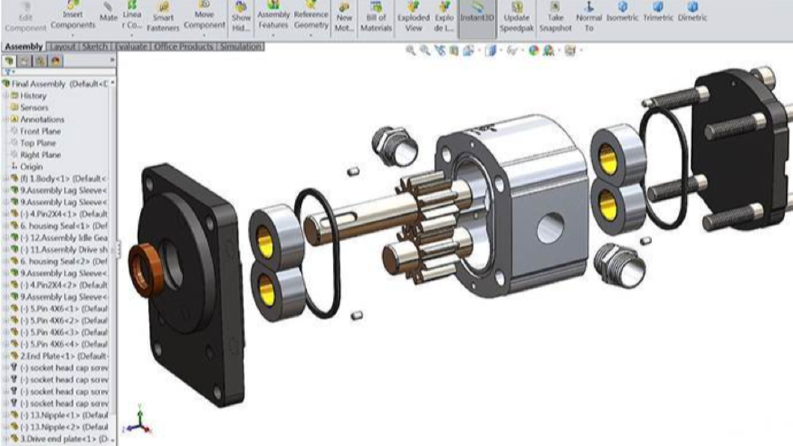Open Section View tool
The image size is (793, 446).
click(454, 50)
